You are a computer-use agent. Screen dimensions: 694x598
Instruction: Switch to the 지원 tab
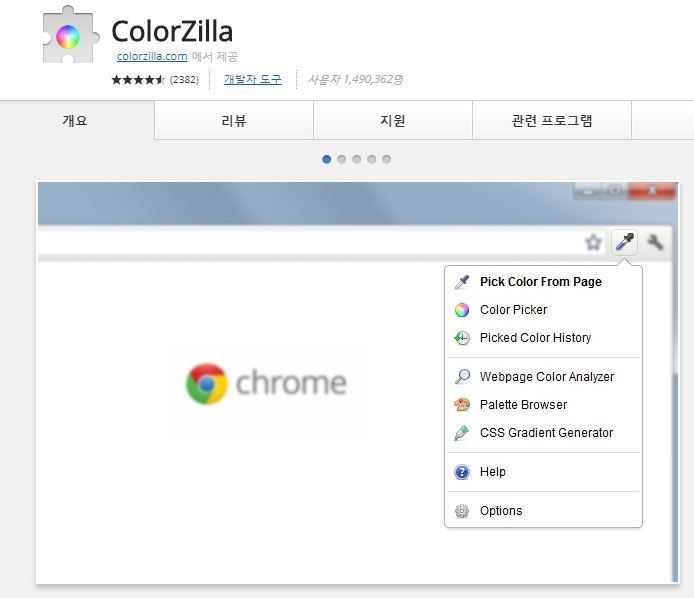pos(393,120)
